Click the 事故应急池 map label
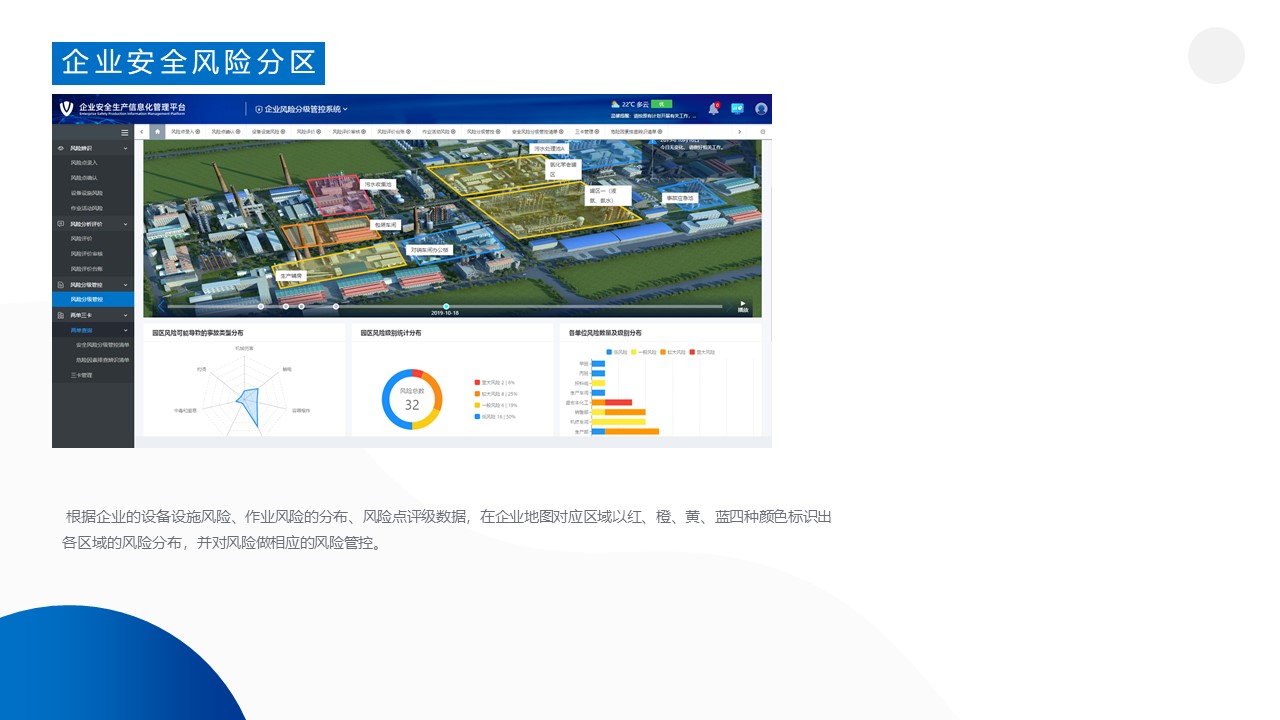 (680, 198)
